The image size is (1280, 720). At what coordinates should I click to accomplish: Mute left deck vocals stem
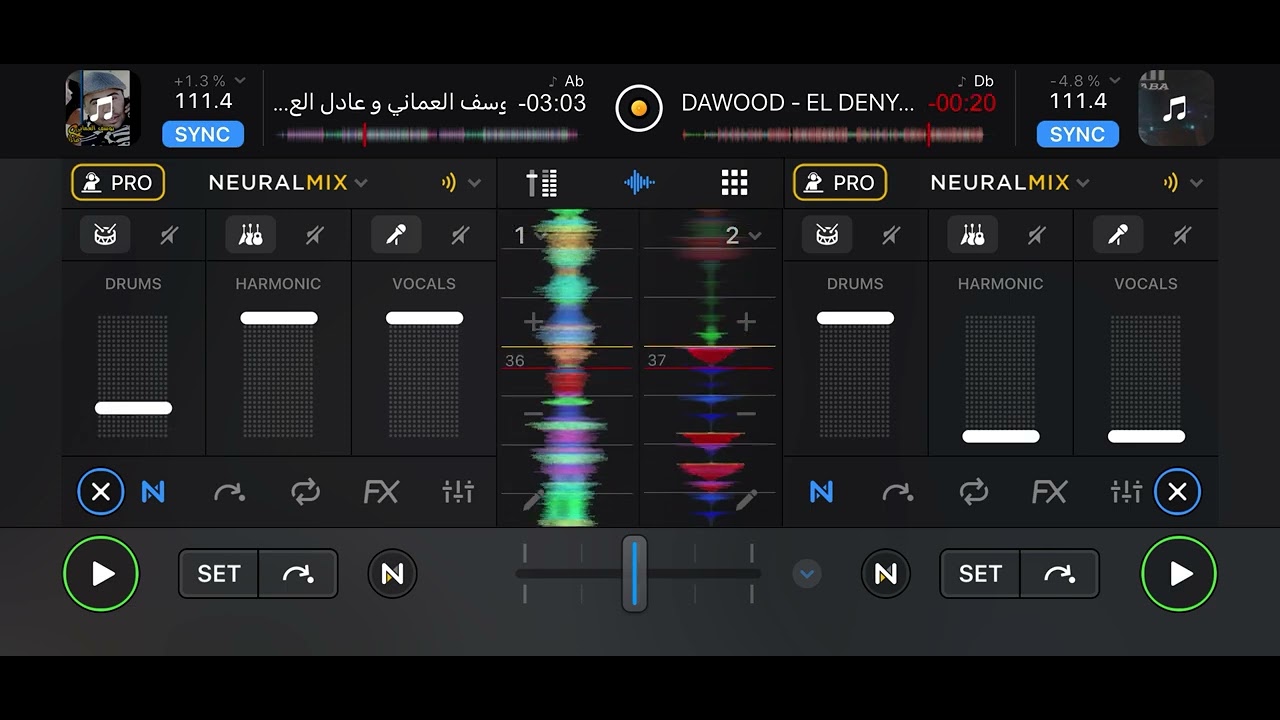click(460, 235)
